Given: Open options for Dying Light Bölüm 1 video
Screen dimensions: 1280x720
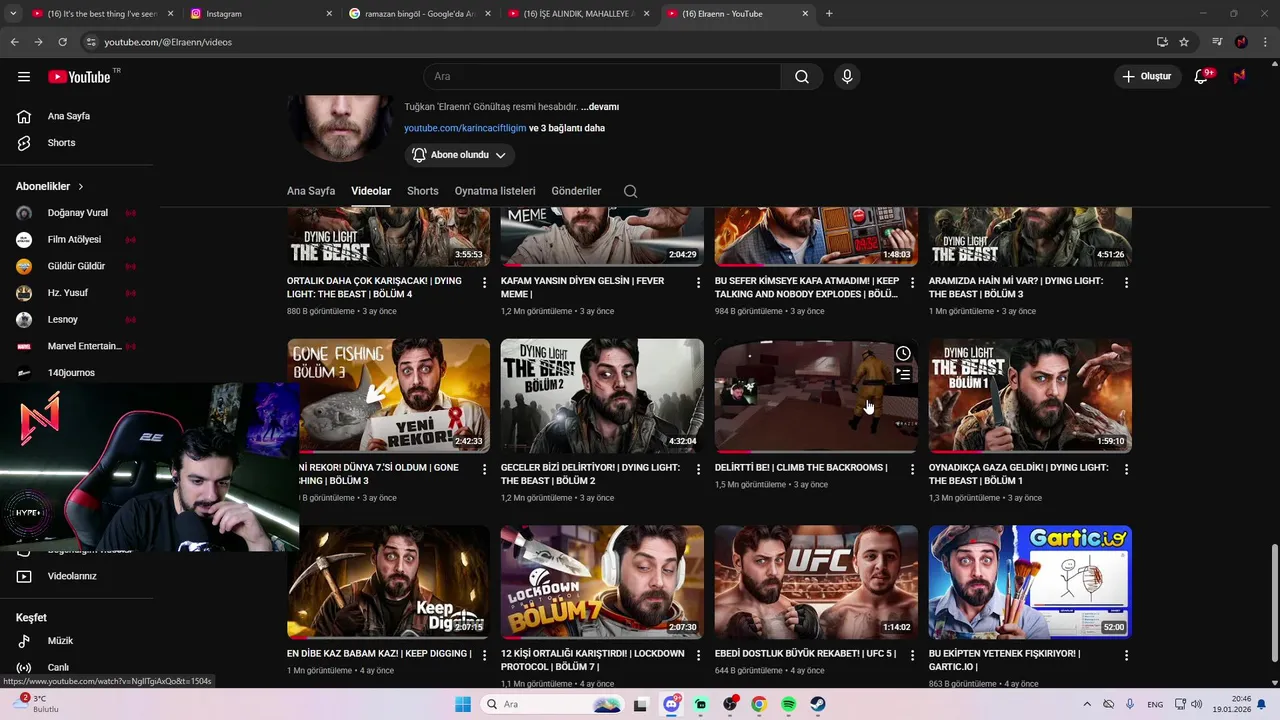Looking at the screenshot, I should coord(1126,469).
